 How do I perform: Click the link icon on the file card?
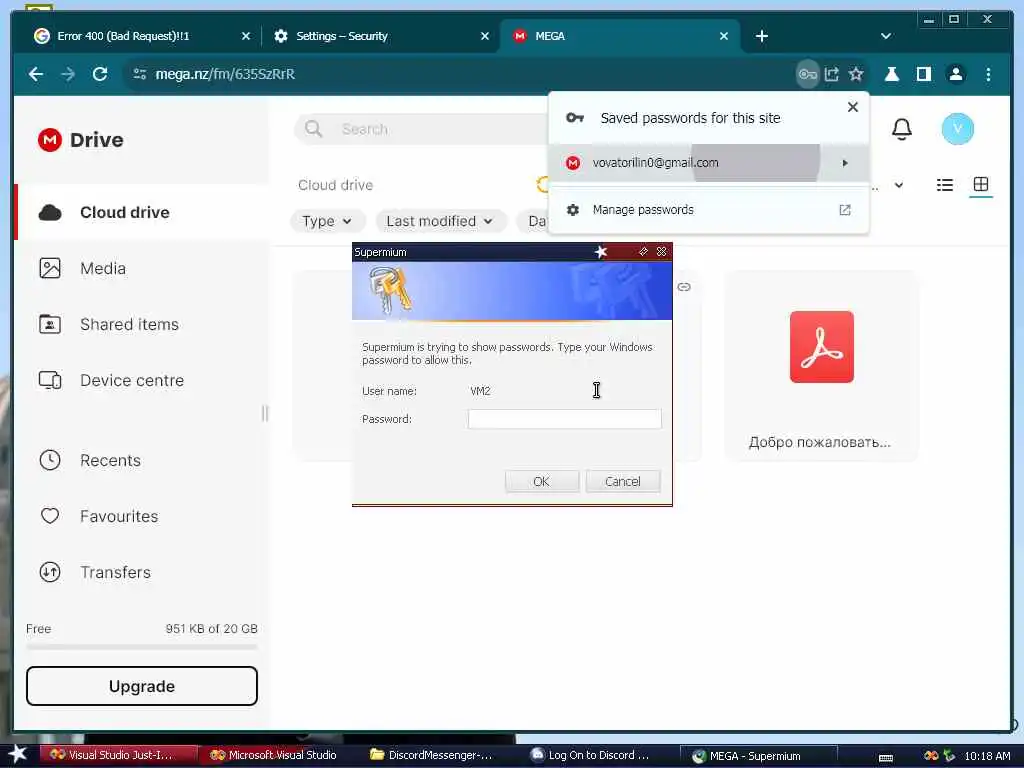(x=684, y=287)
